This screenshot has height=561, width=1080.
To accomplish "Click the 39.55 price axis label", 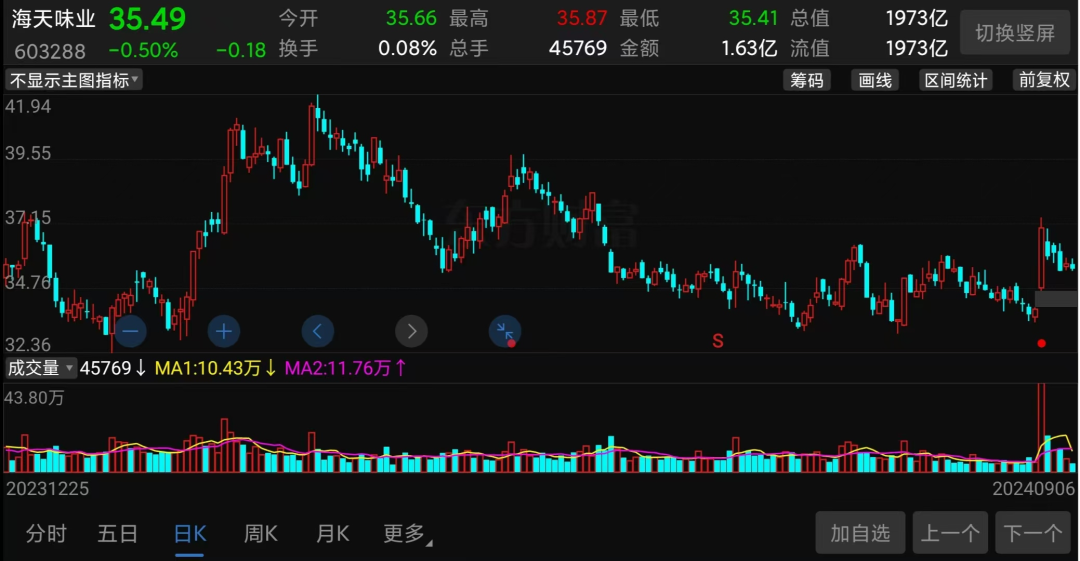I will (x=28, y=153).
